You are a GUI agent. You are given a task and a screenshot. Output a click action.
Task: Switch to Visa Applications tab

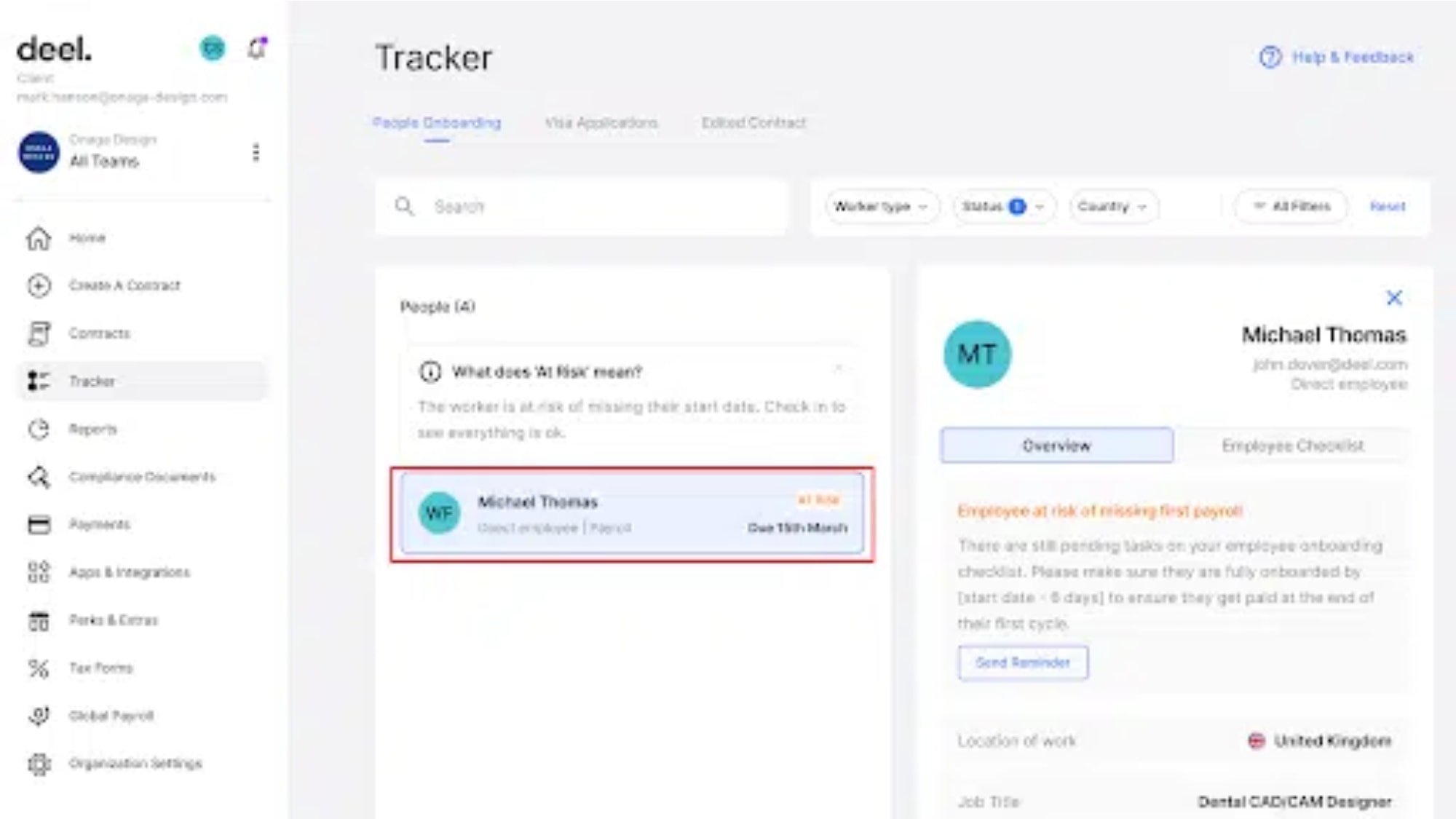pyautogui.click(x=601, y=122)
